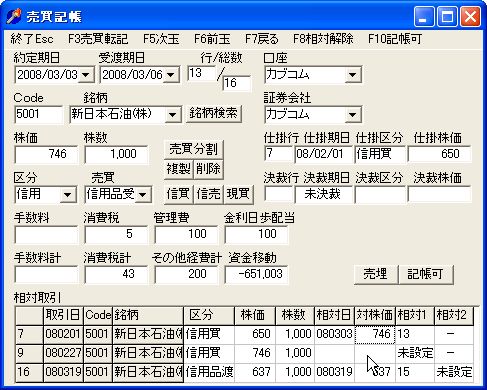Click the empty 手数料計 field
487x390 pixels.
coord(46,275)
